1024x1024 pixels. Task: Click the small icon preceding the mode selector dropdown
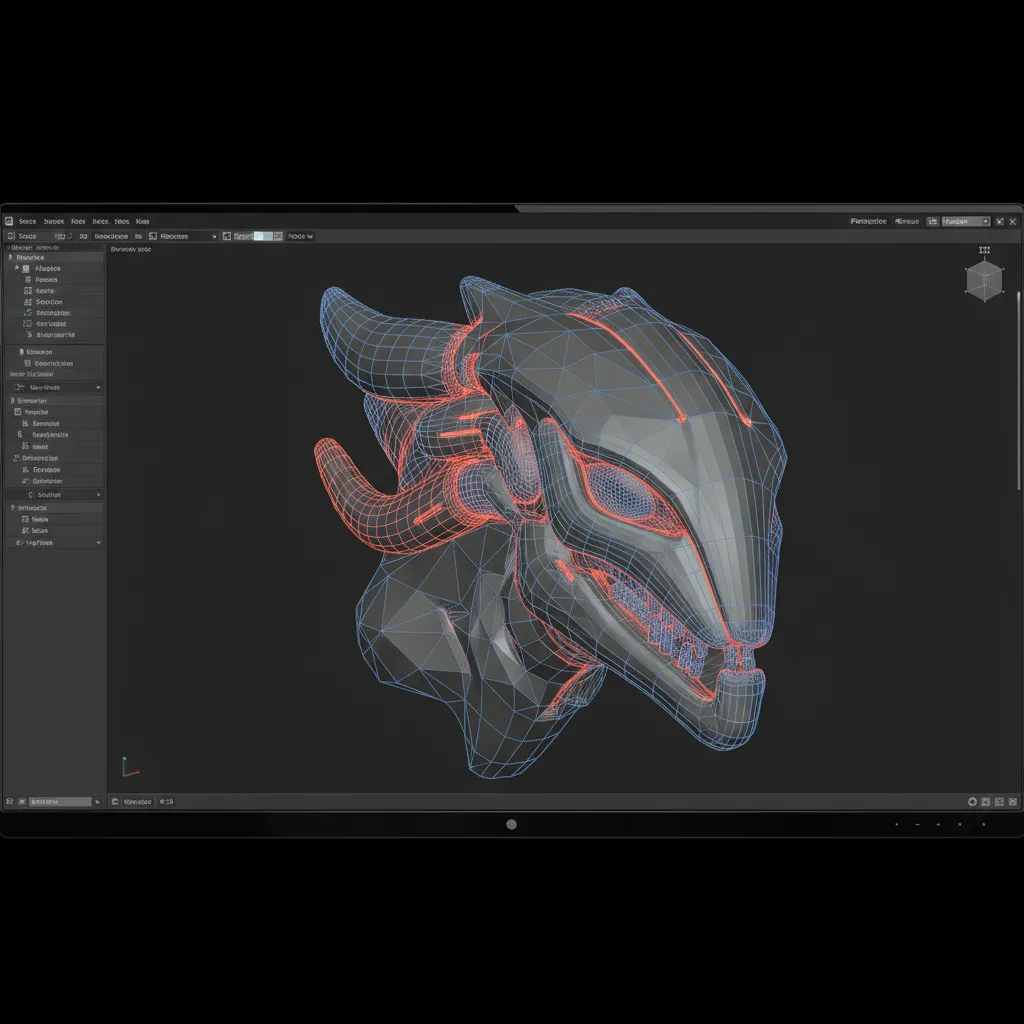tap(150, 235)
